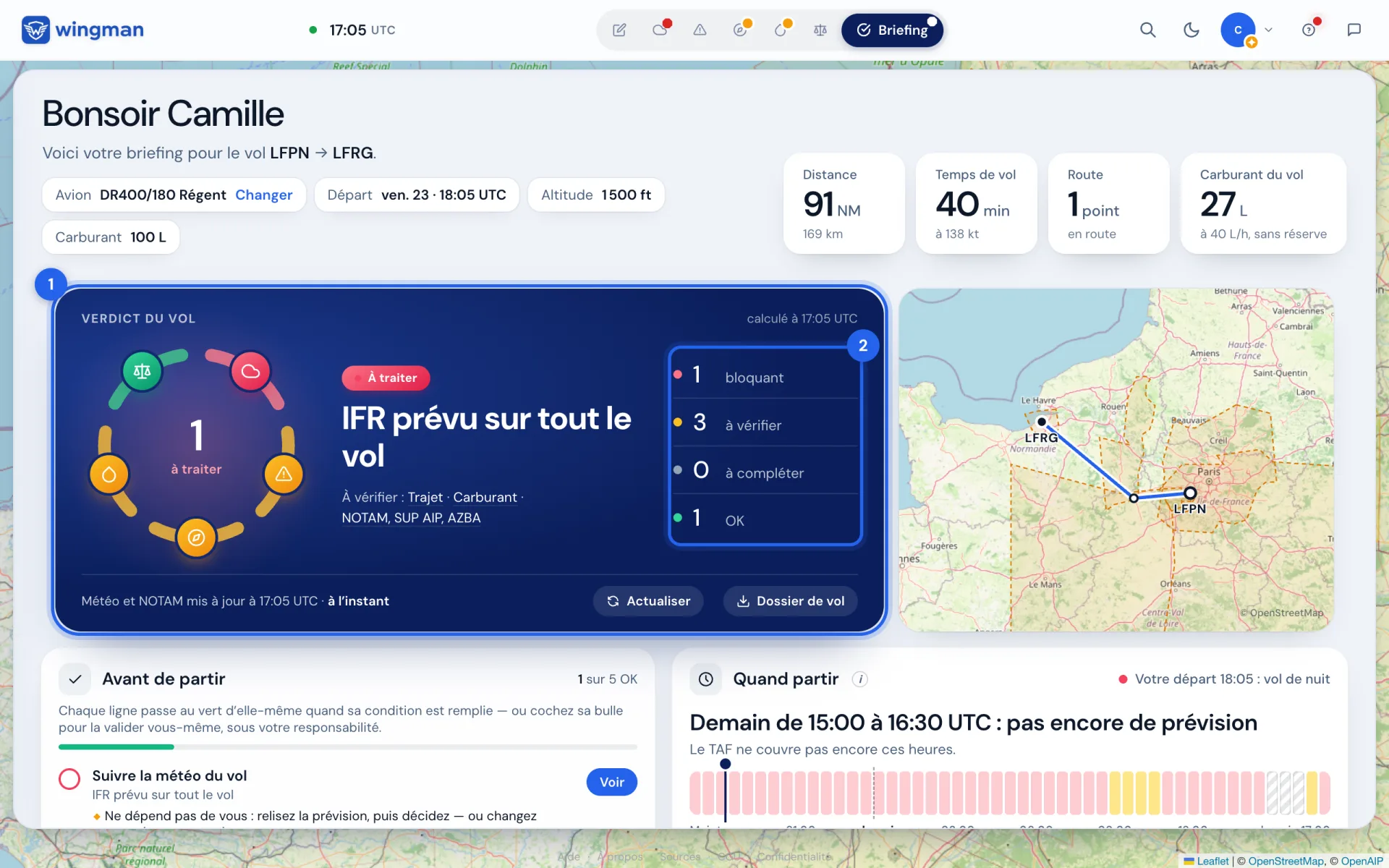Open the Quand partir info icon

(x=859, y=679)
